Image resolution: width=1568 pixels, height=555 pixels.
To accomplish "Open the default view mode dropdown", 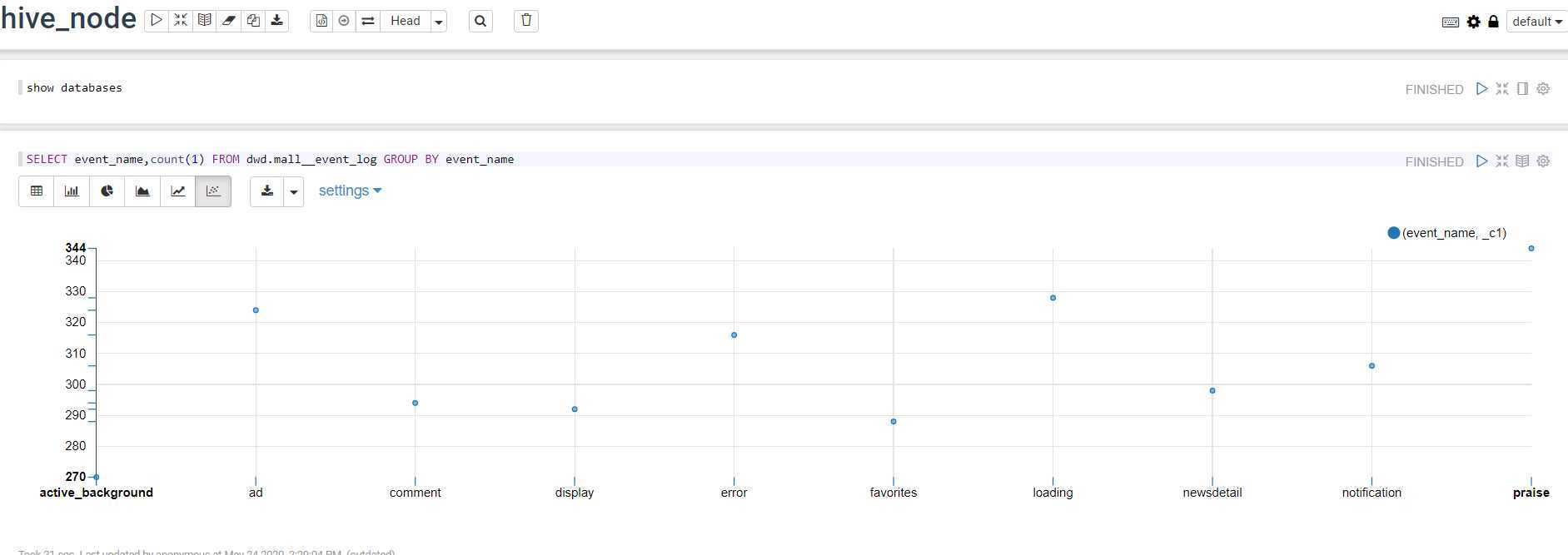I will pos(1537,22).
